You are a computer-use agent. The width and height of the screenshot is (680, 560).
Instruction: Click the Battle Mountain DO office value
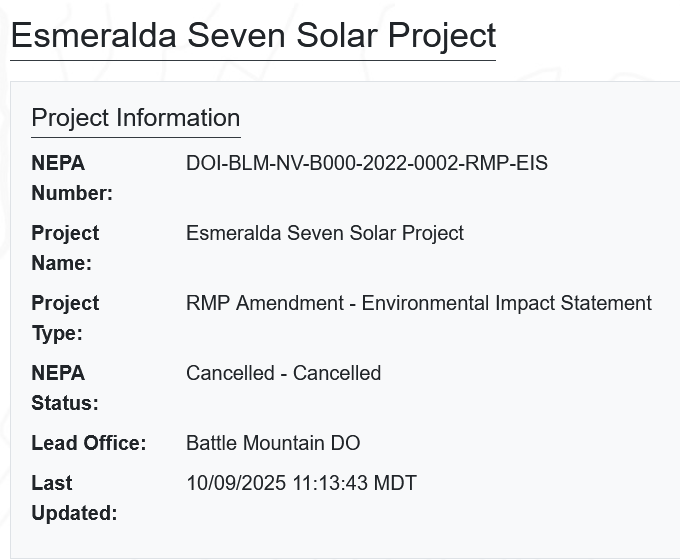[x=273, y=443]
